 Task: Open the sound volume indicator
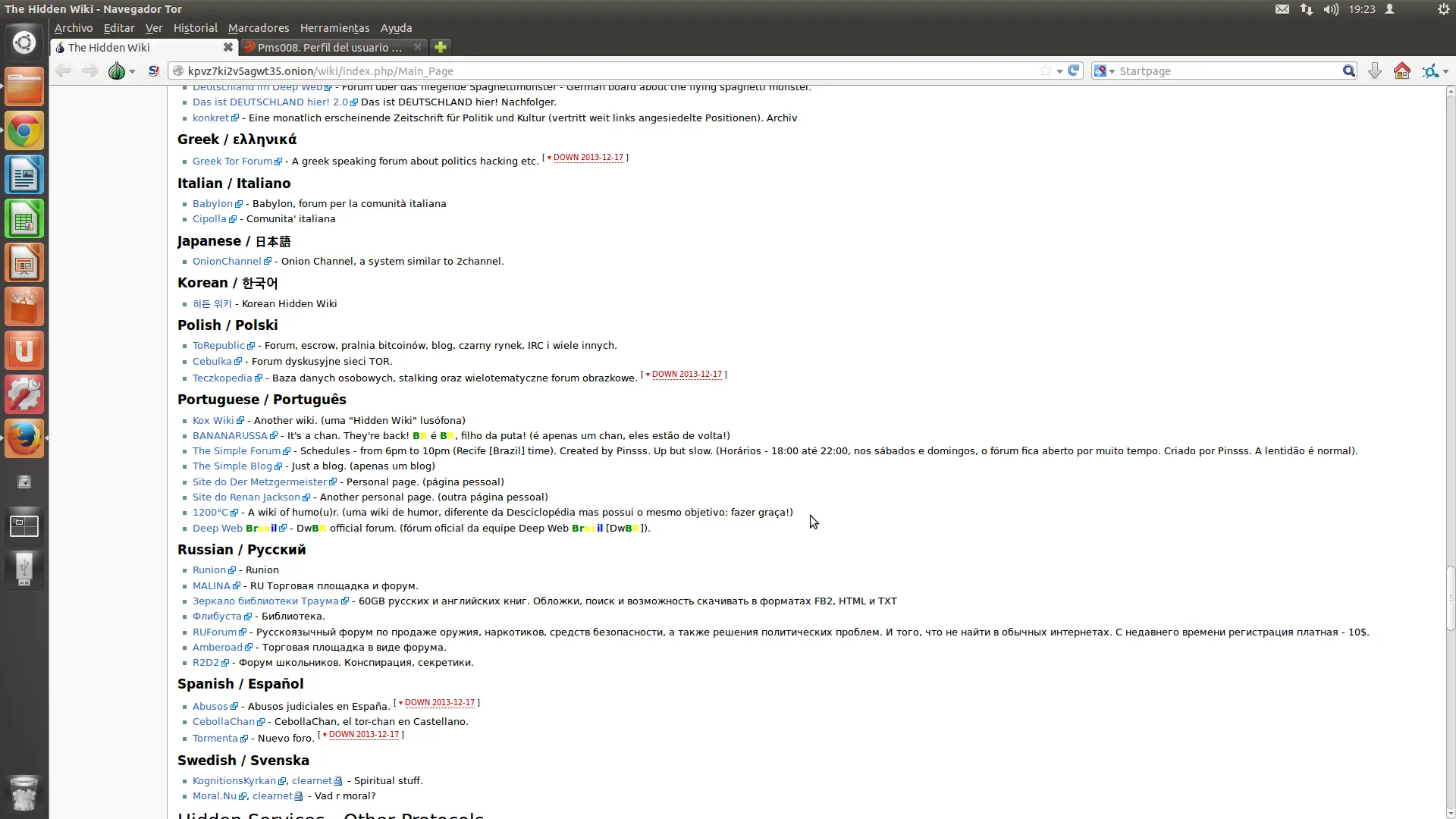1331,9
